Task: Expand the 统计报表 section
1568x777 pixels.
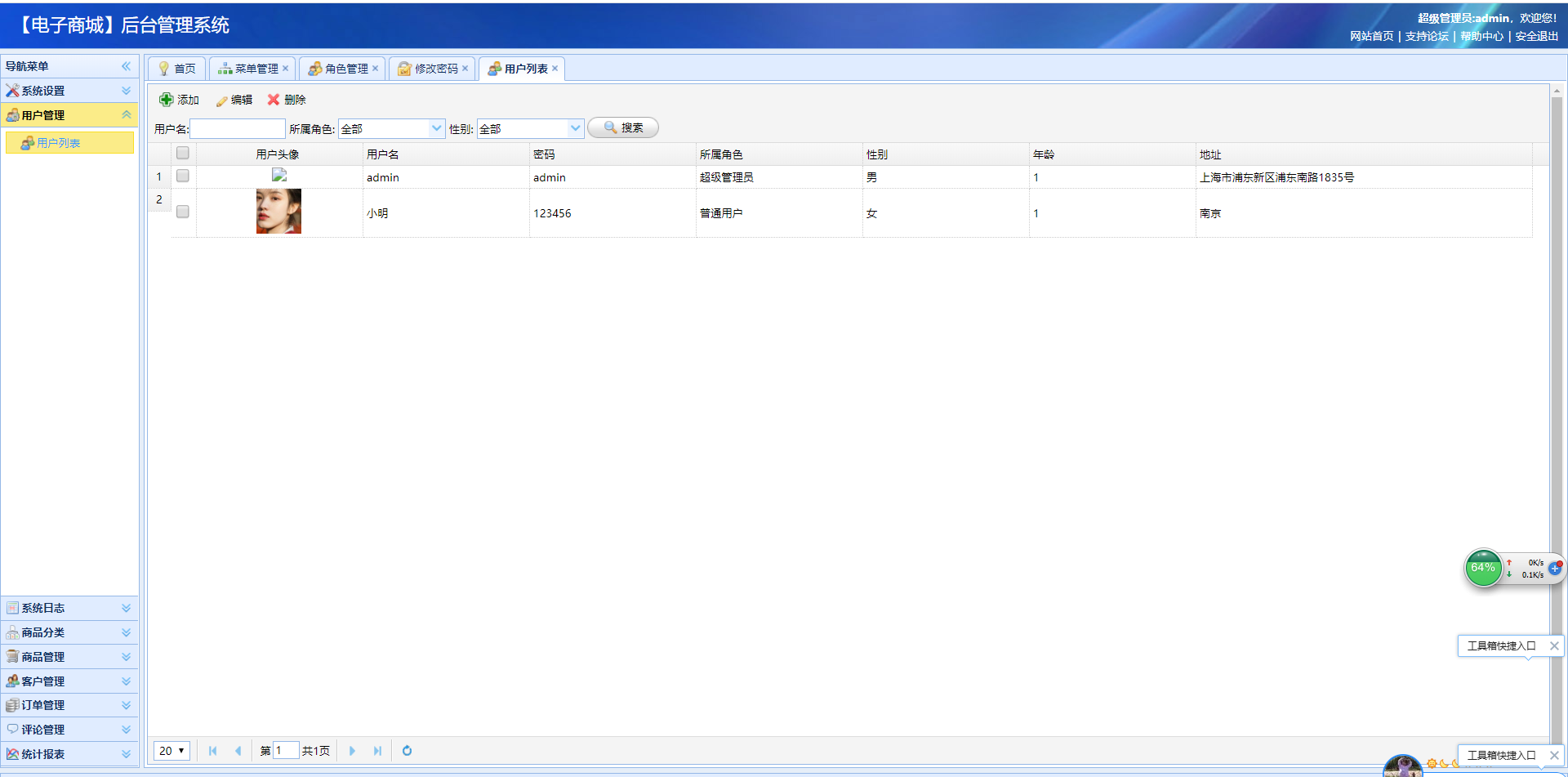Action: 126,754
